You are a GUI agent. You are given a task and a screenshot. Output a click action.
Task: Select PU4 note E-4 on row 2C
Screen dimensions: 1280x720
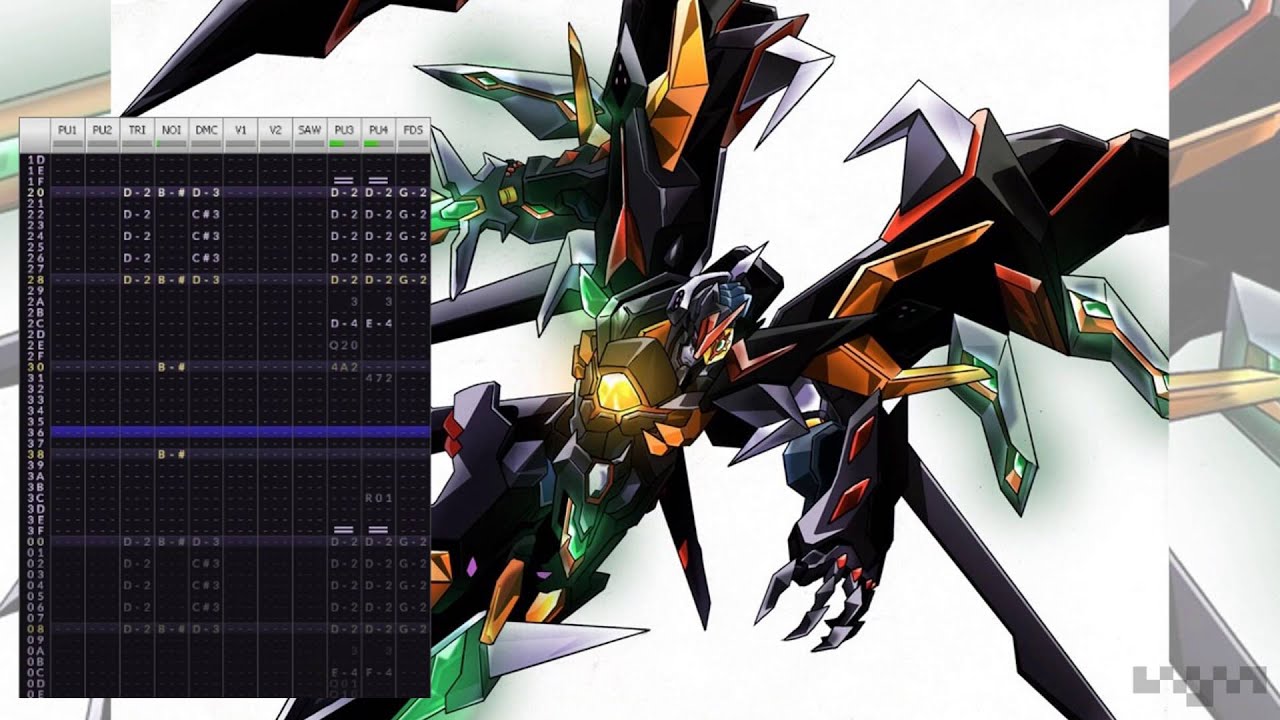coord(378,324)
